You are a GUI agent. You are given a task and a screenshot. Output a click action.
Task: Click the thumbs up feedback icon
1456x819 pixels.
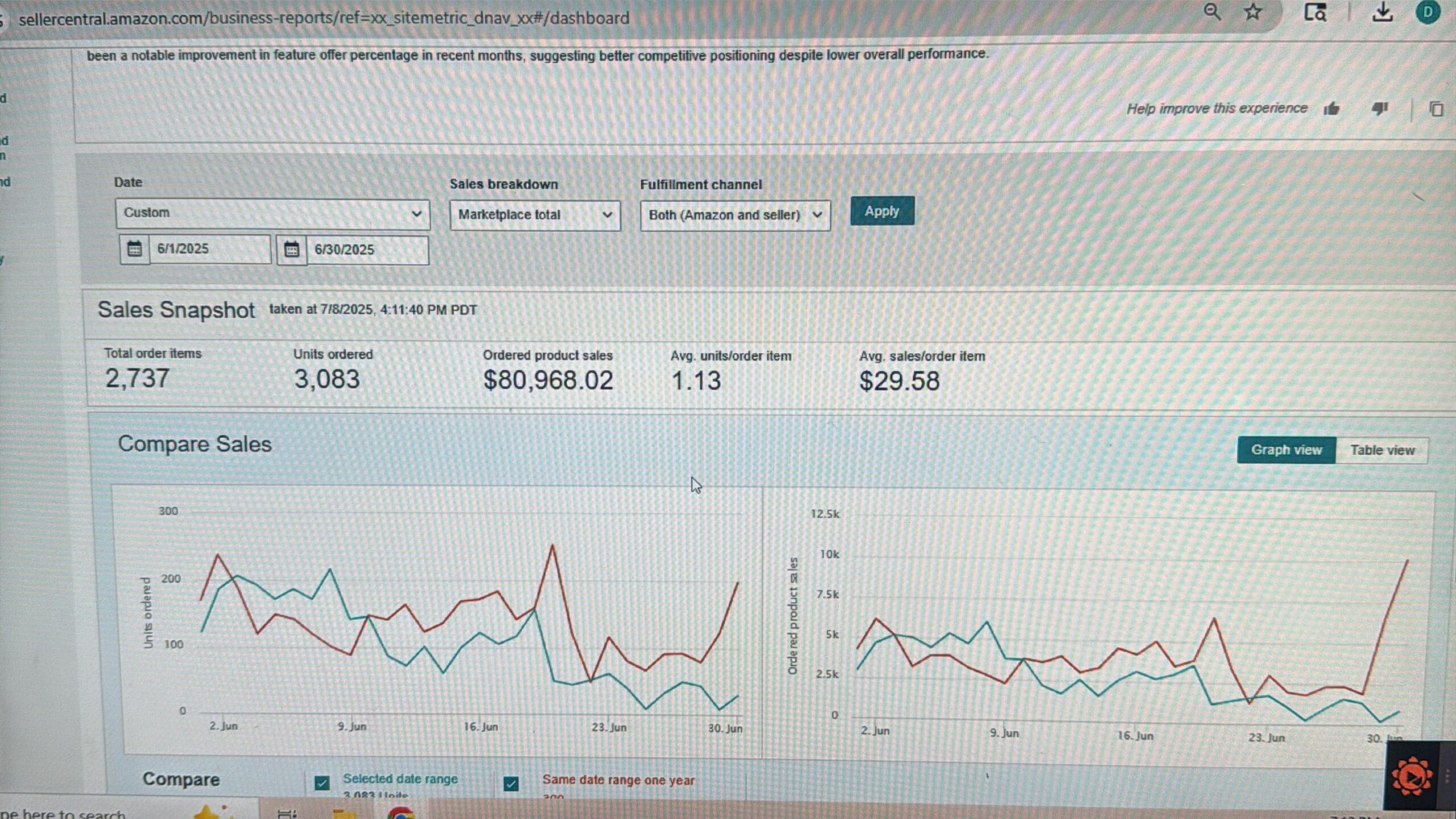pyautogui.click(x=1331, y=109)
